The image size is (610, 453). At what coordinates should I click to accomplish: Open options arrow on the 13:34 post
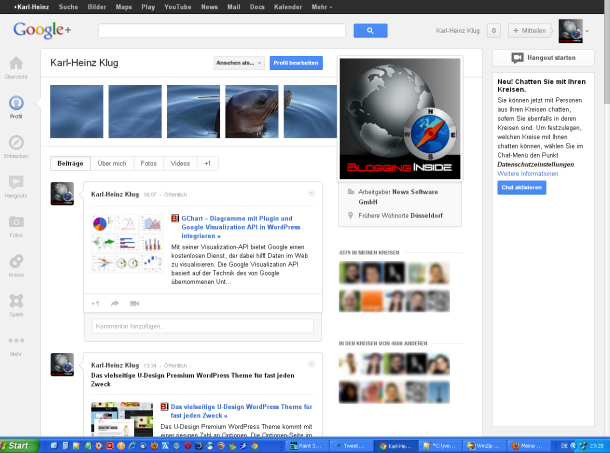point(311,364)
